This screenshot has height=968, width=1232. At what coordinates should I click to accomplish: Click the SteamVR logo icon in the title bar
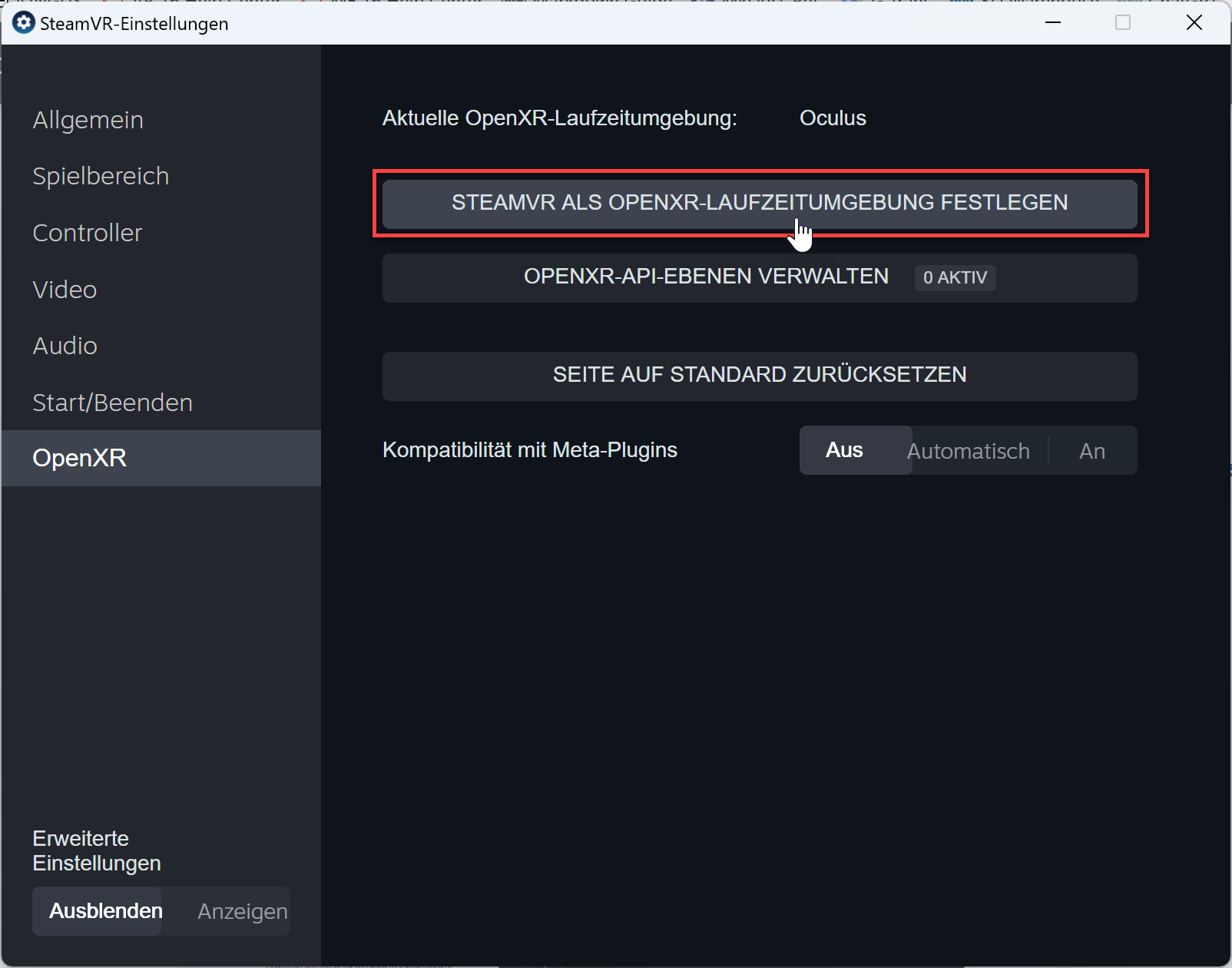pyautogui.click(x=23, y=23)
